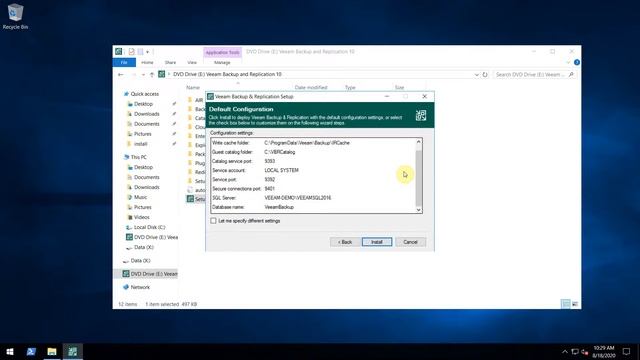Switch to the Home ribbon tab

147,62
